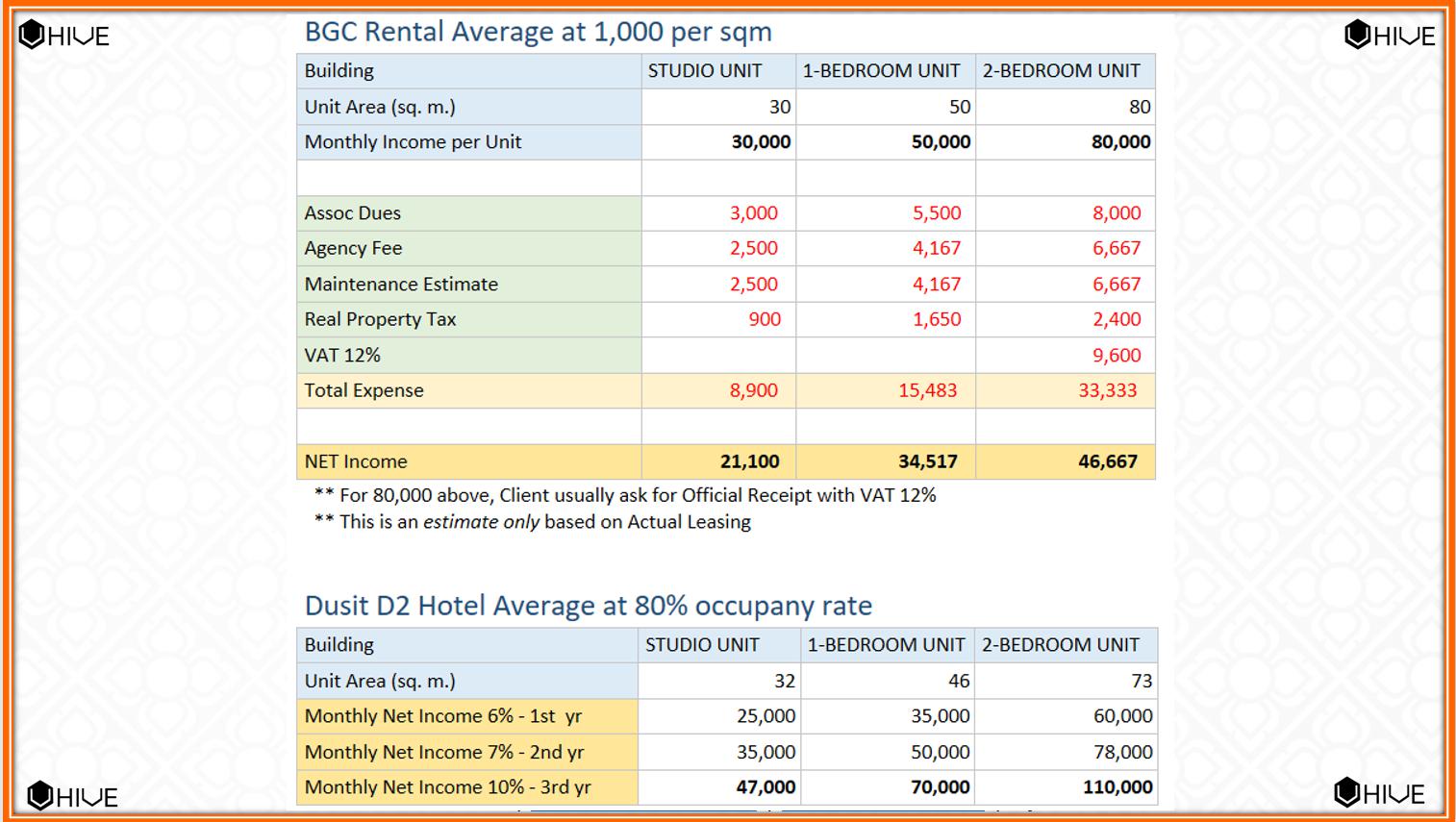Click the VAT 12% value 9,600

pos(1116,355)
